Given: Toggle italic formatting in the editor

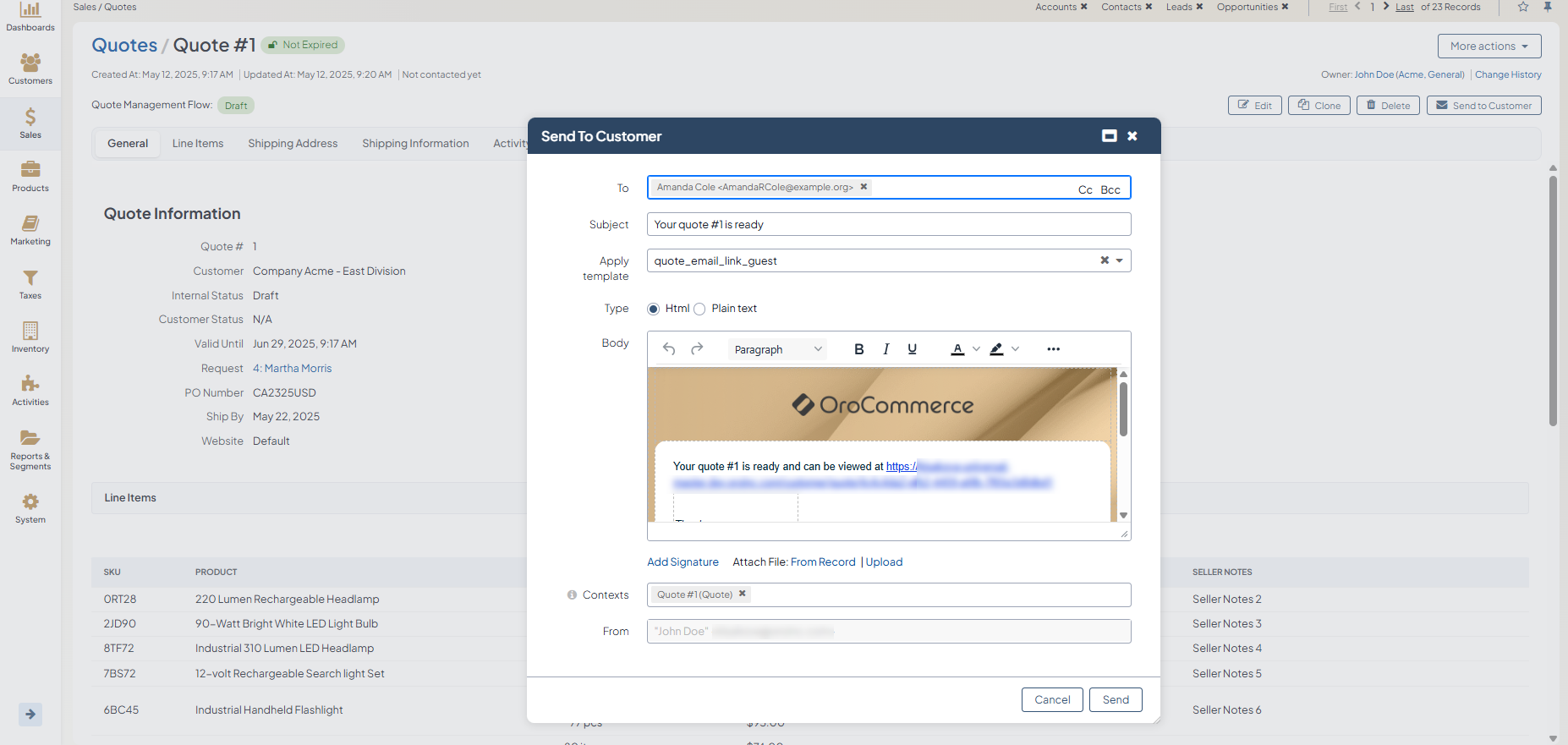Looking at the screenshot, I should [x=885, y=349].
